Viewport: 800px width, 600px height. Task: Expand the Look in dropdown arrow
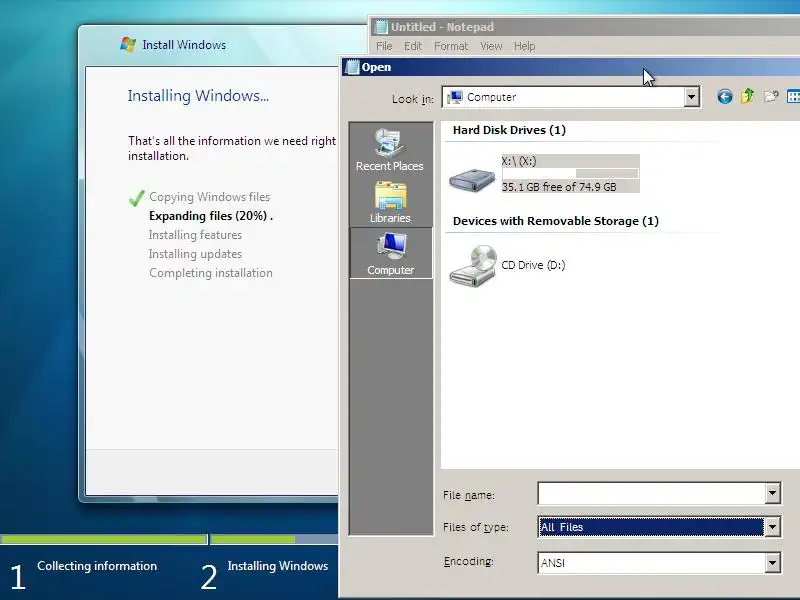pos(691,97)
